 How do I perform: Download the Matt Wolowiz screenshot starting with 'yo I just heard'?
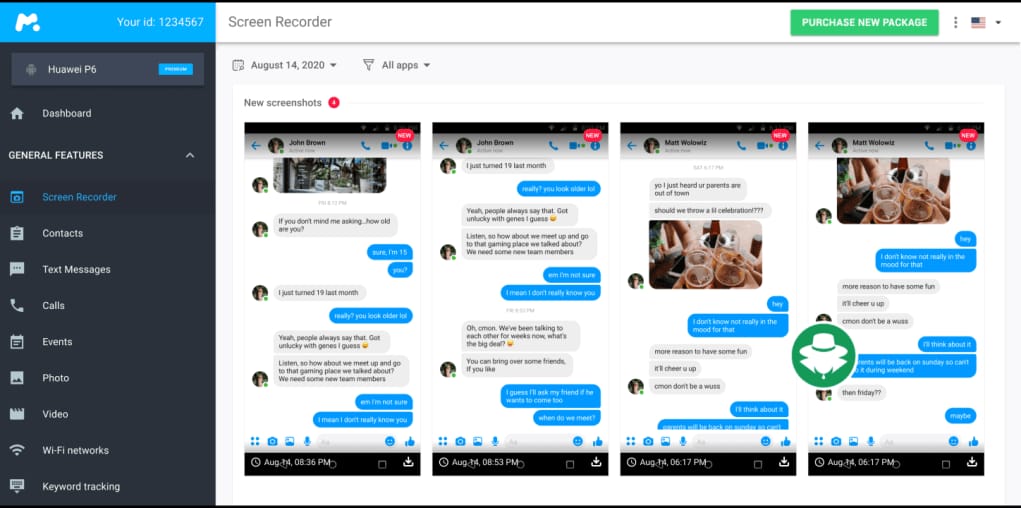784,462
